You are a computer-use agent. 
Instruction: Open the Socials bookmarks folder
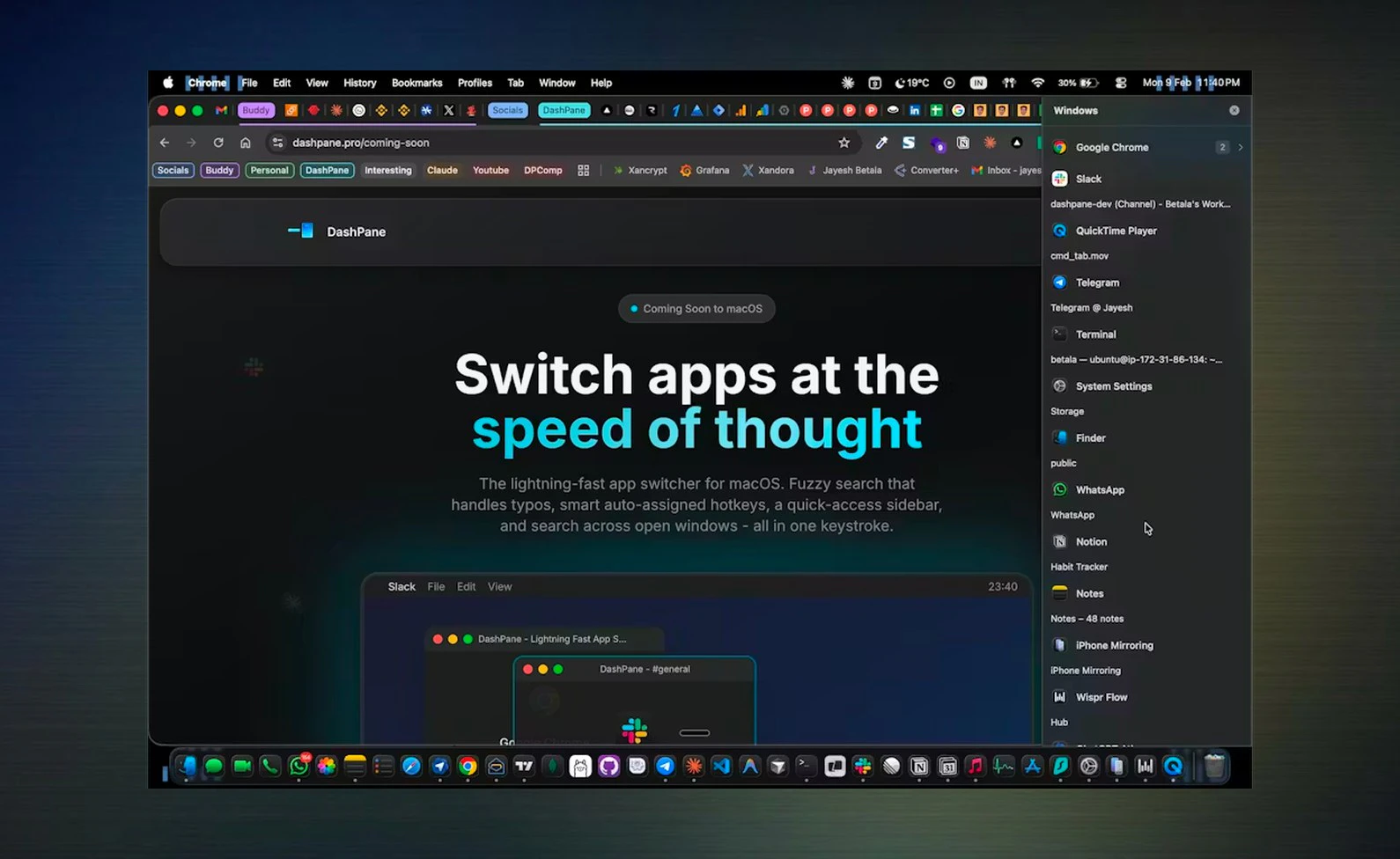(x=173, y=171)
